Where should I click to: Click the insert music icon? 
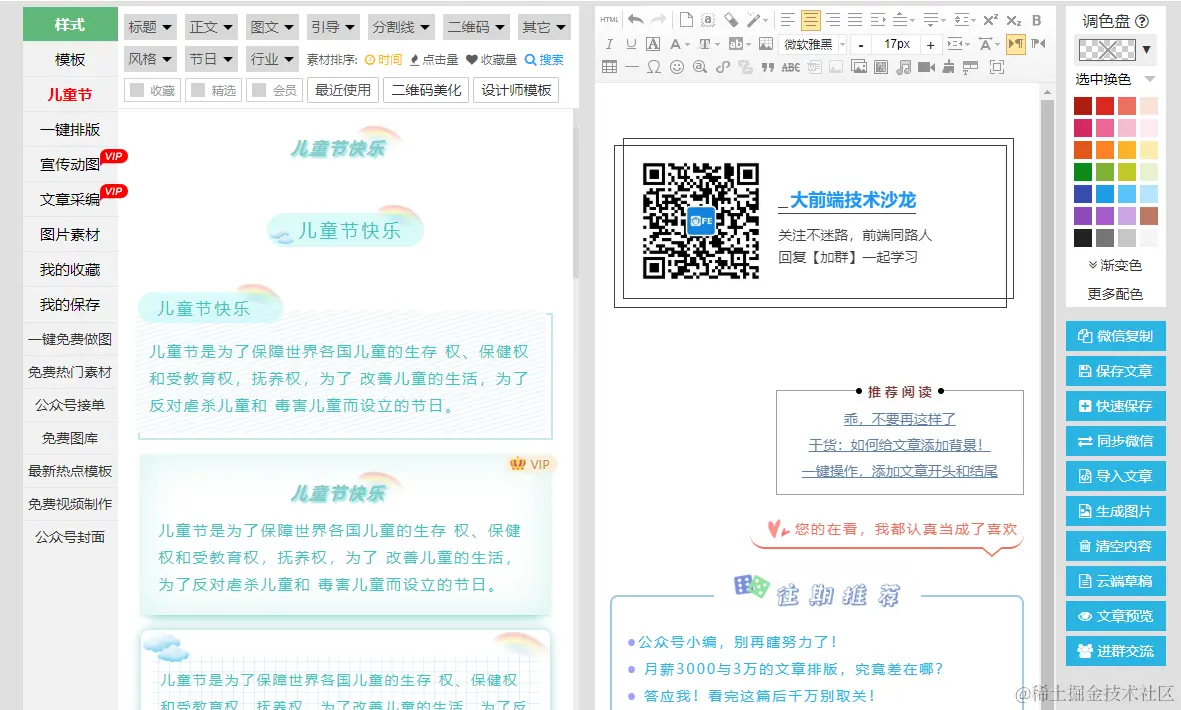coord(904,65)
